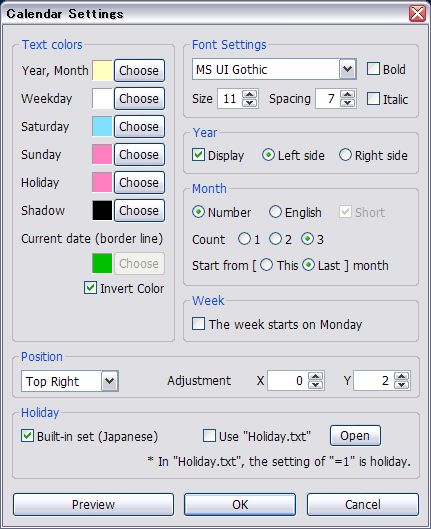Set month Count to 1
431x529 pixels.
pyautogui.click(x=244, y=239)
